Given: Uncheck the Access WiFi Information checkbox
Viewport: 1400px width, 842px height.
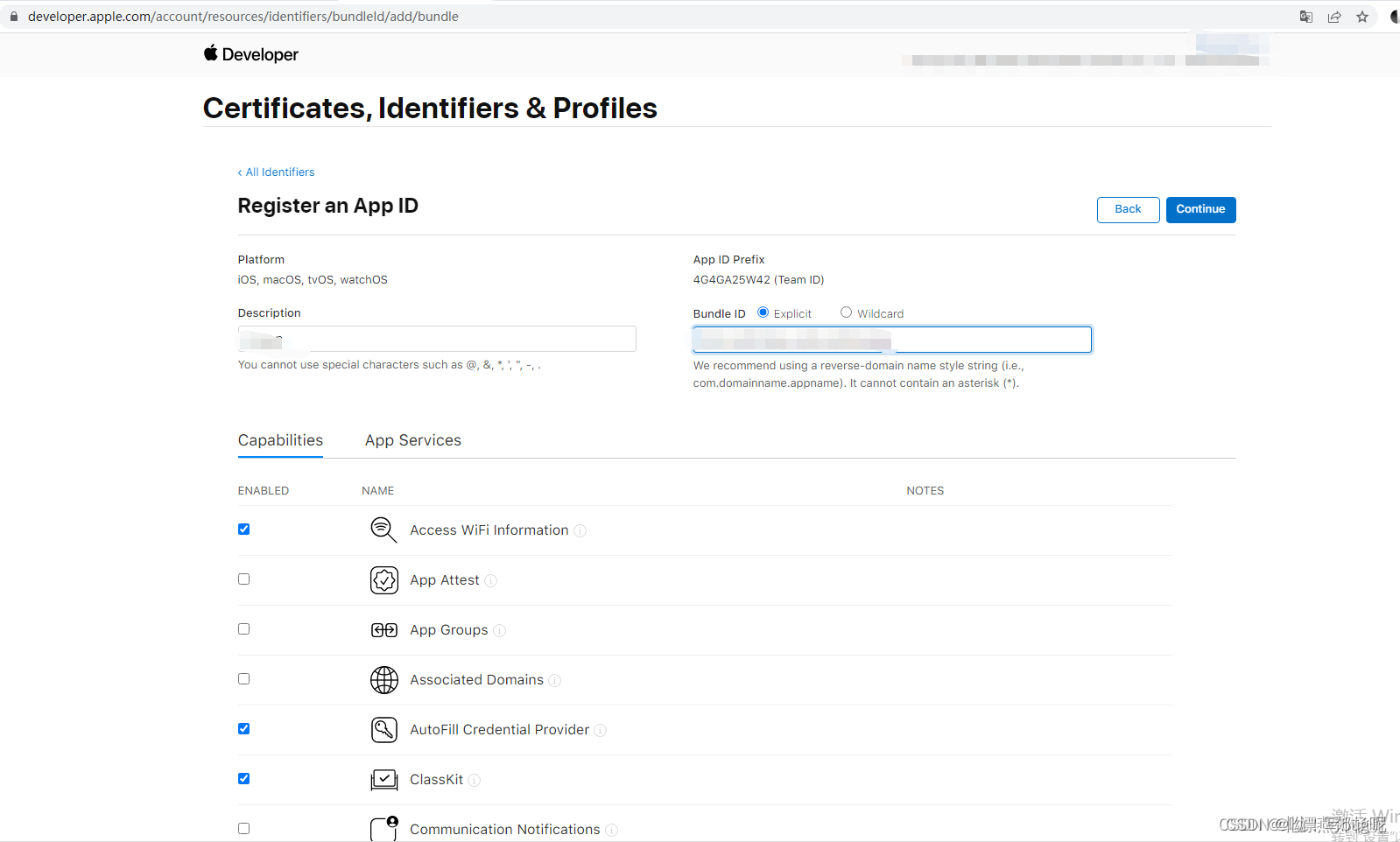Looking at the screenshot, I should 244,530.
